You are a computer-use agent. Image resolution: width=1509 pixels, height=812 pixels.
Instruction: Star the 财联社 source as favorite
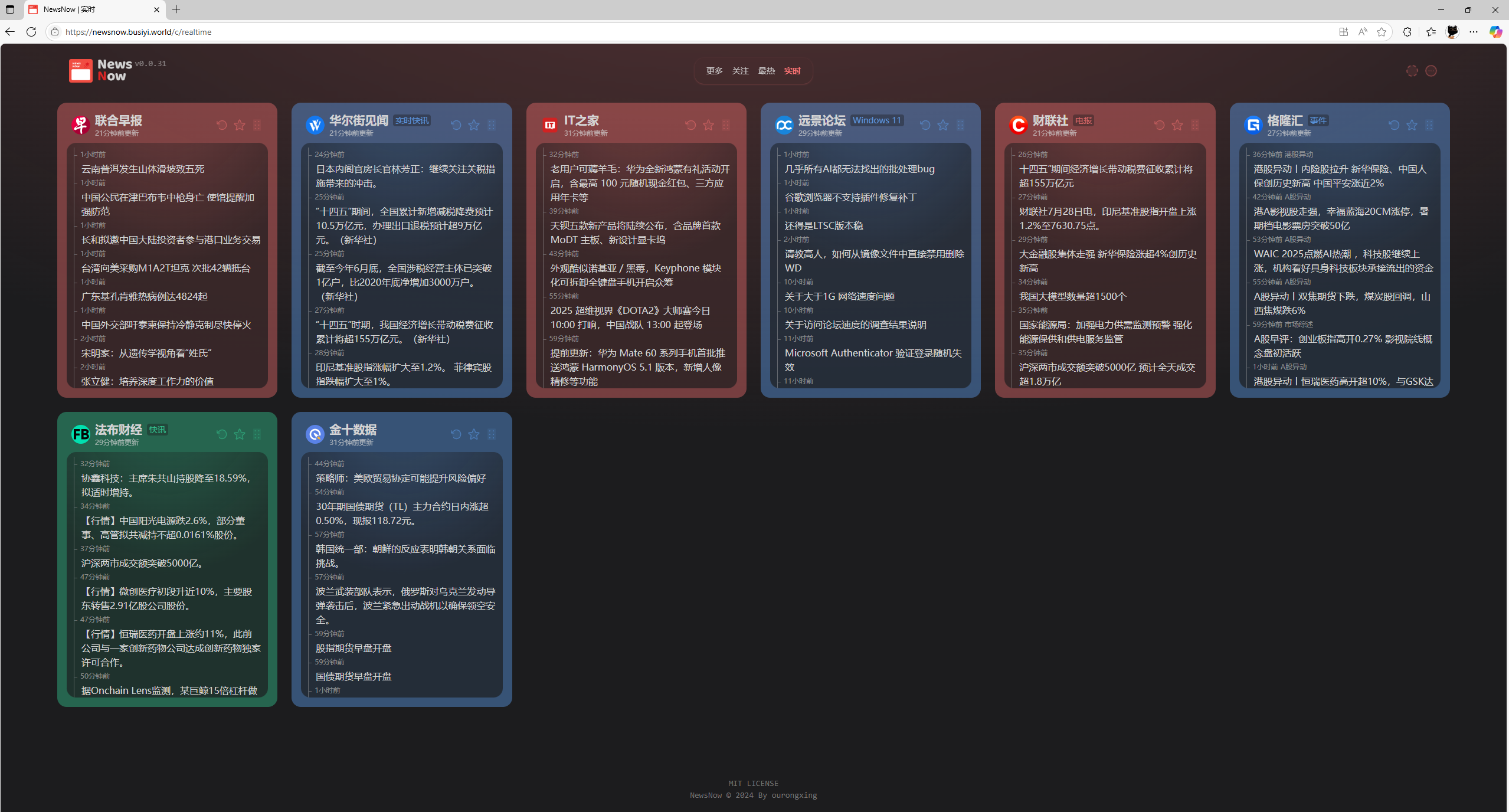pos(1177,125)
